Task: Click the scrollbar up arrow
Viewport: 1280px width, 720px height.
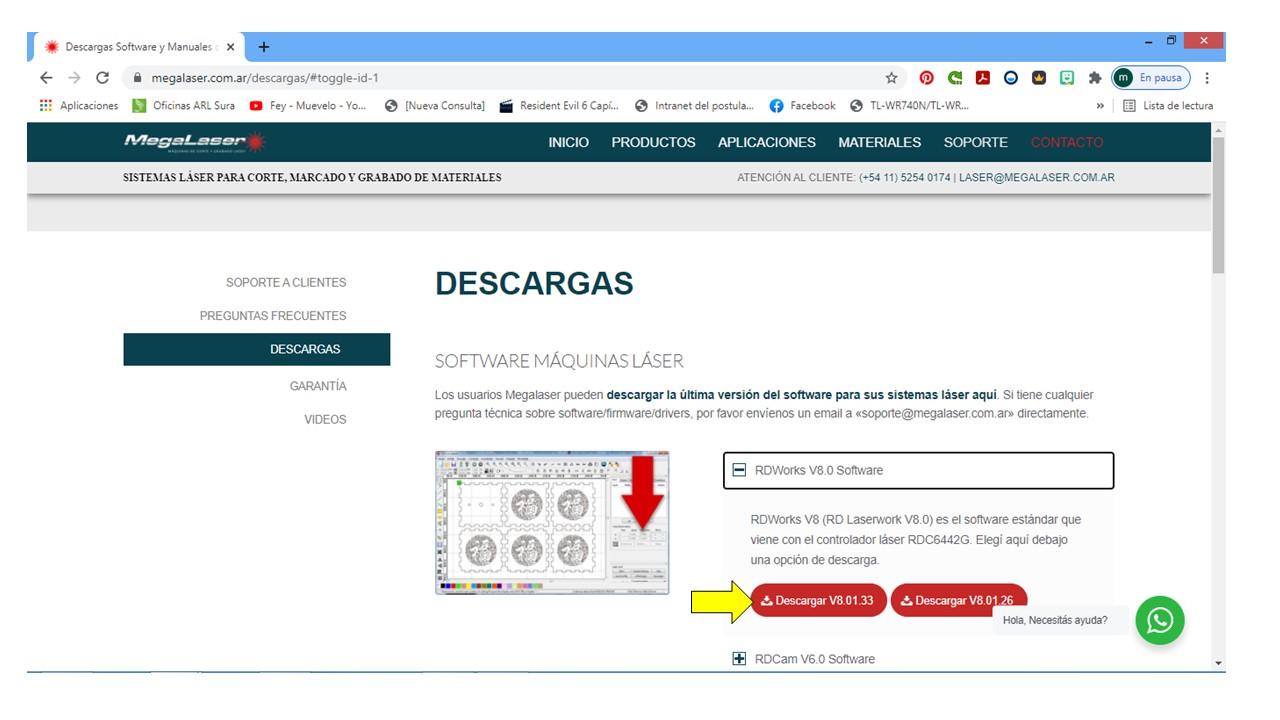Action: coord(1217,130)
